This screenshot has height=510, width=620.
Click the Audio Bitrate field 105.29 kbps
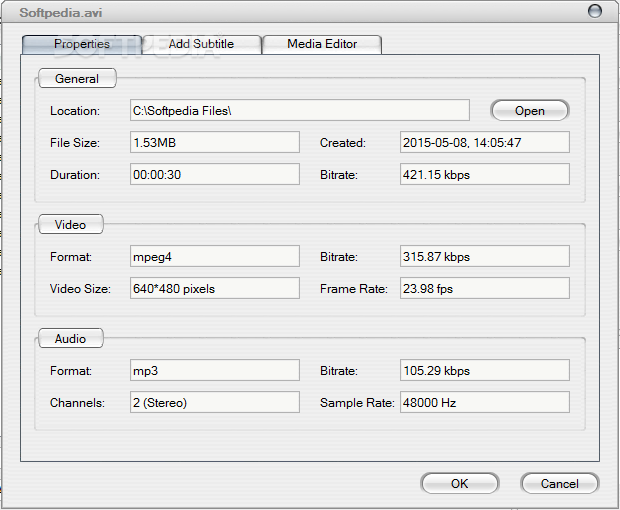point(485,370)
